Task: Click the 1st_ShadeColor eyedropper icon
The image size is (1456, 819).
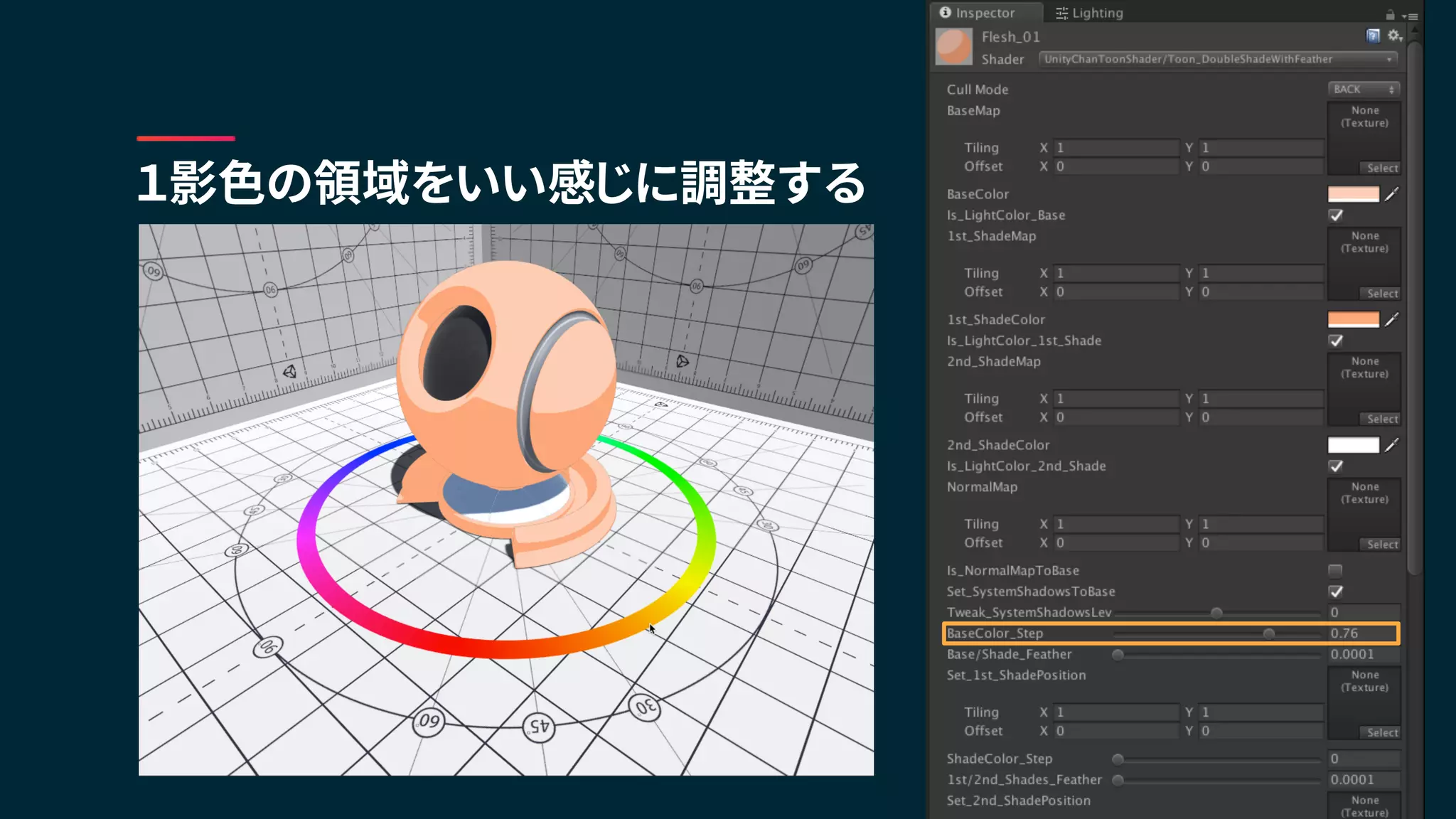Action: [x=1392, y=320]
